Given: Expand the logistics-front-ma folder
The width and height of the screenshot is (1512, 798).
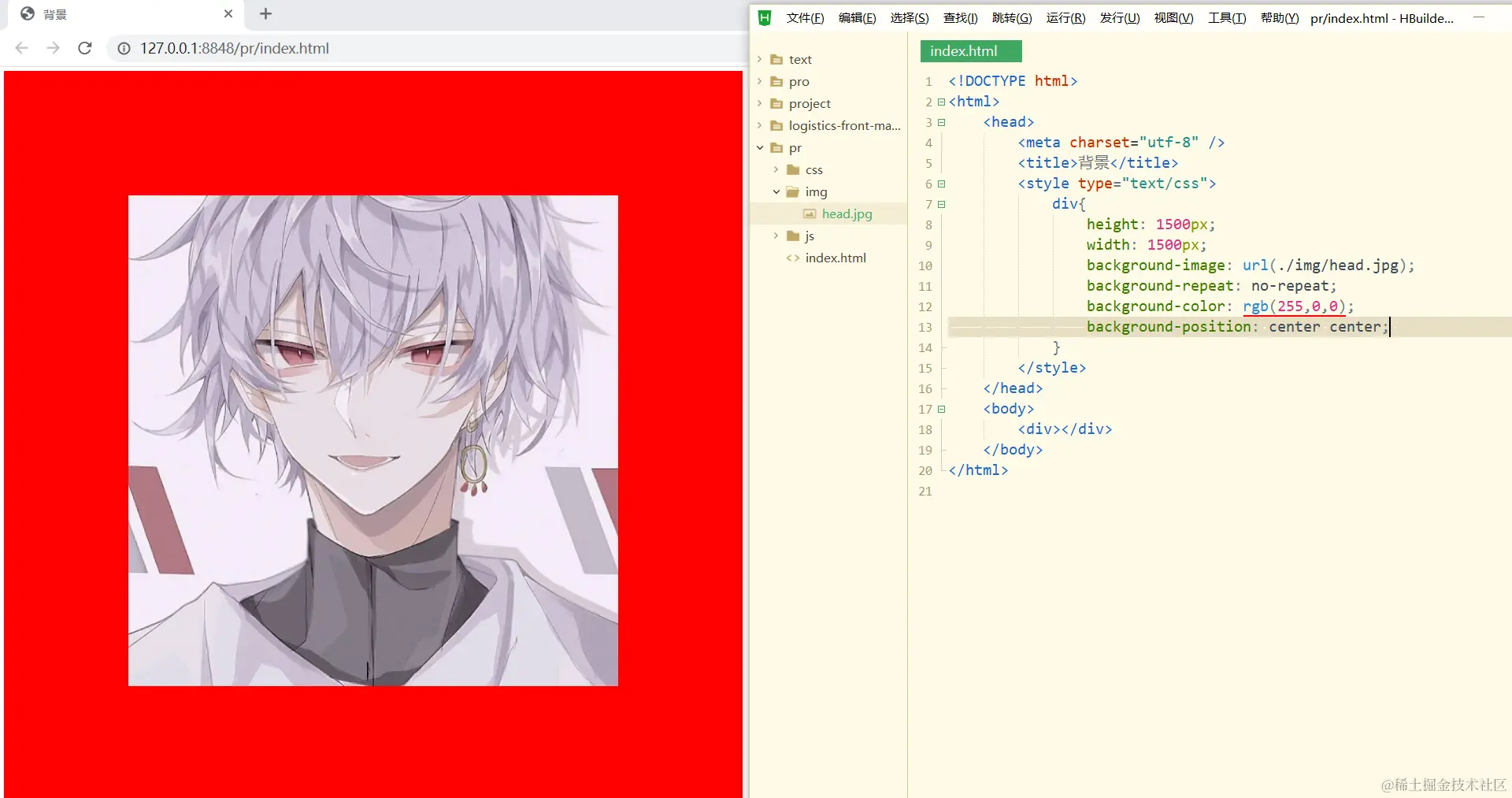Looking at the screenshot, I should [760, 125].
